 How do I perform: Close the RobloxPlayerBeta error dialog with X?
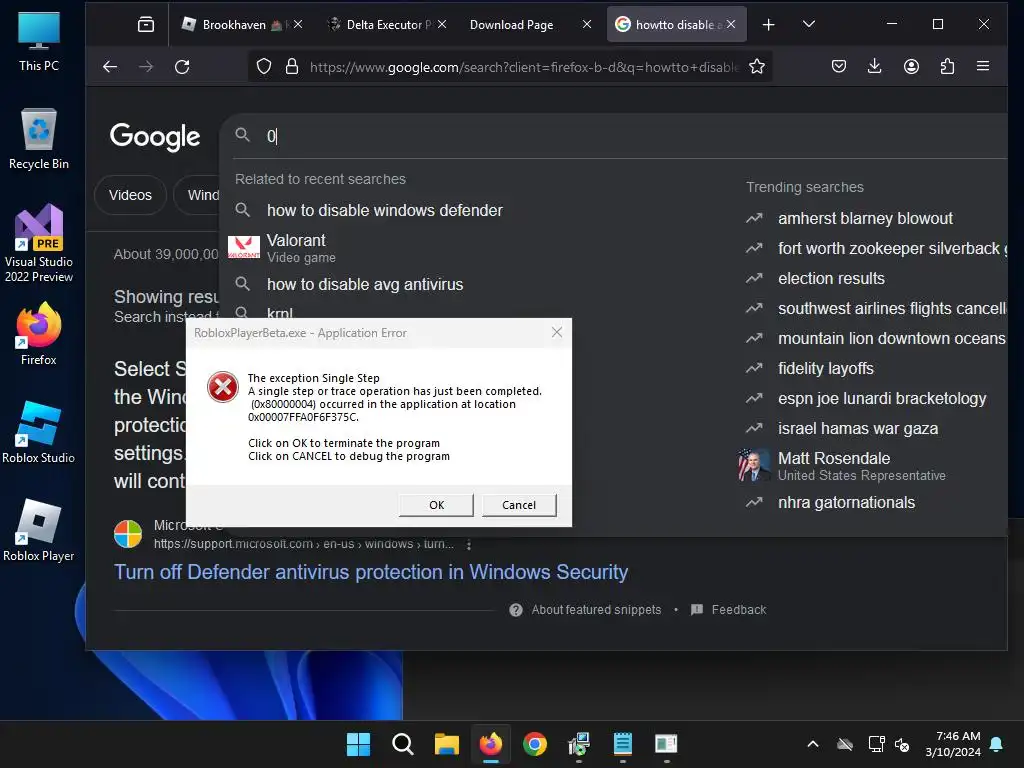tap(556, 332)
